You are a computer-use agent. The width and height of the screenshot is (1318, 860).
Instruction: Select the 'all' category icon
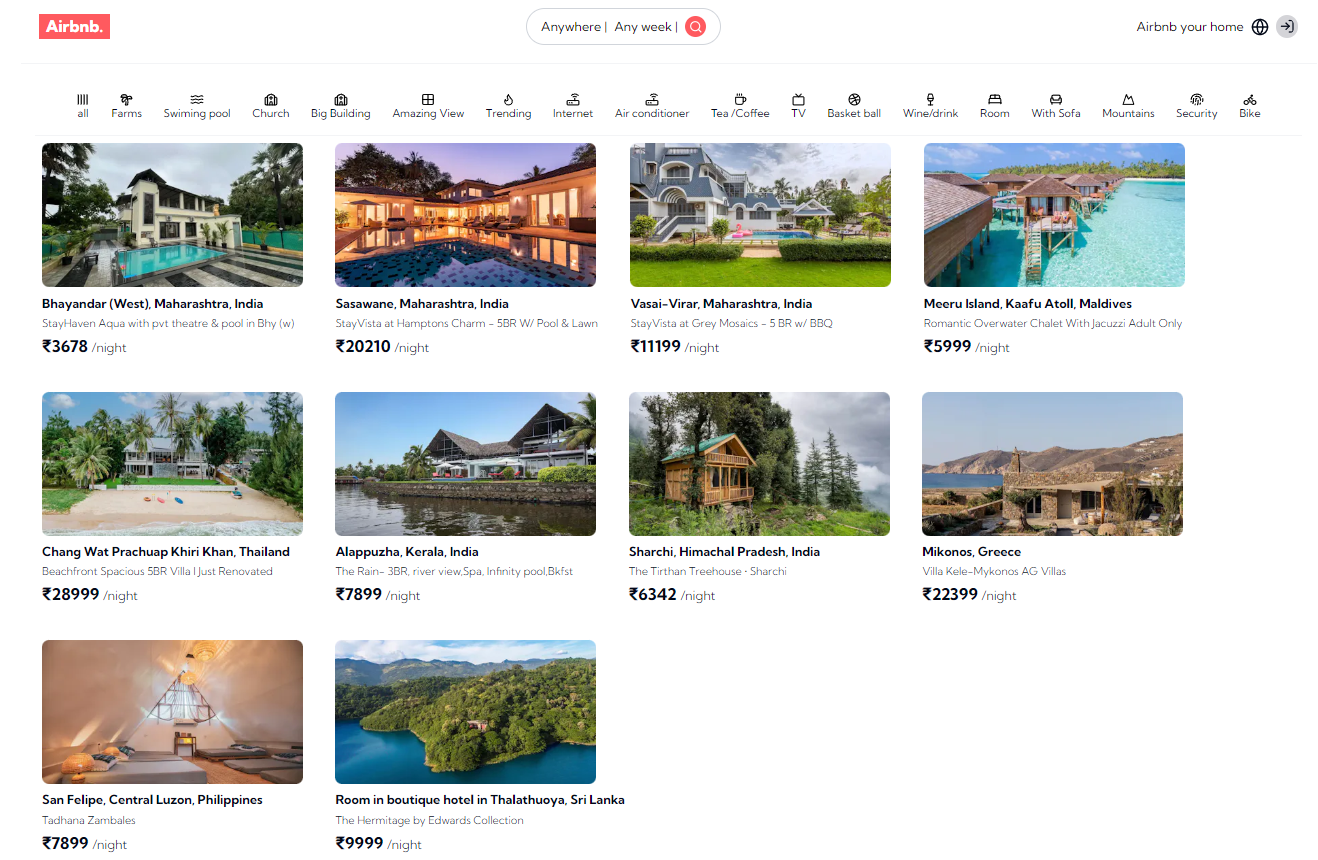click(83, 100)
